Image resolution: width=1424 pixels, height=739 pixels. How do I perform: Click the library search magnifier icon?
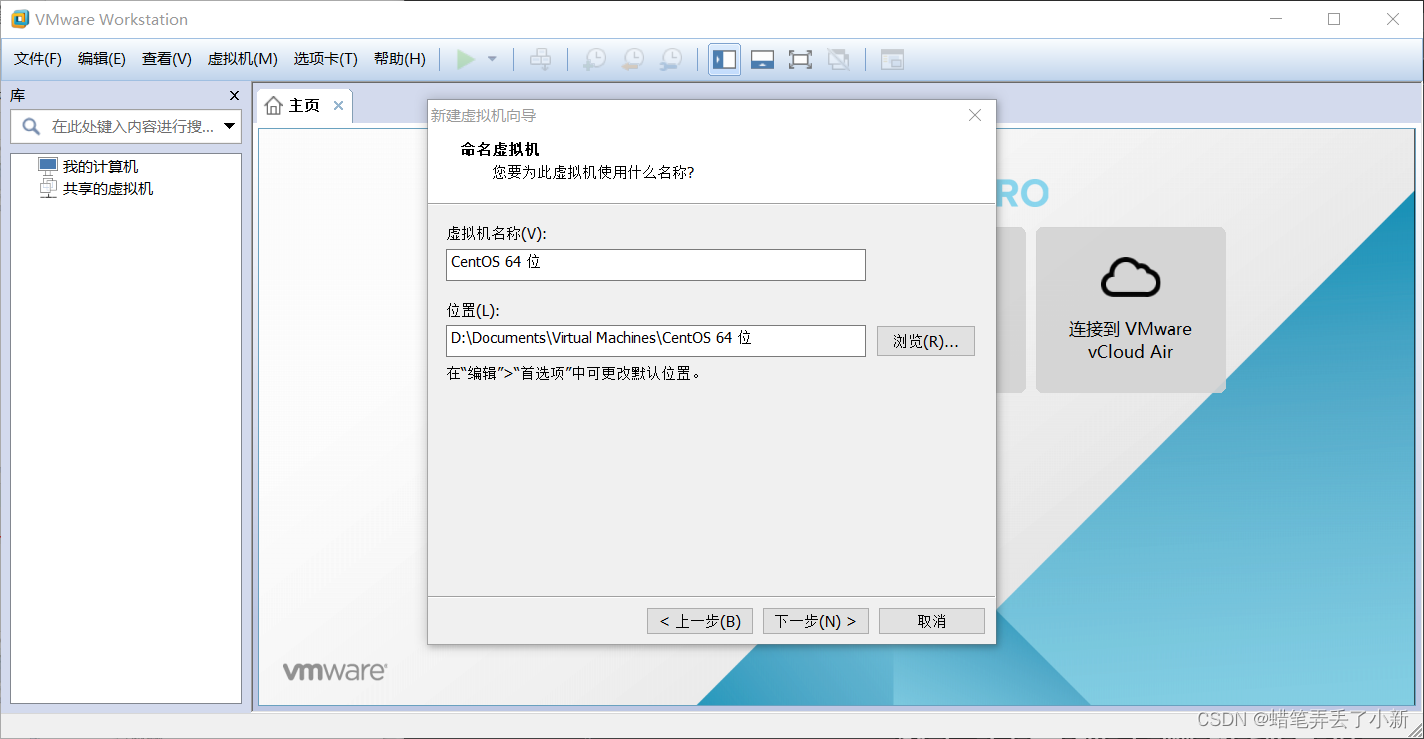click(x=31, y=127)
